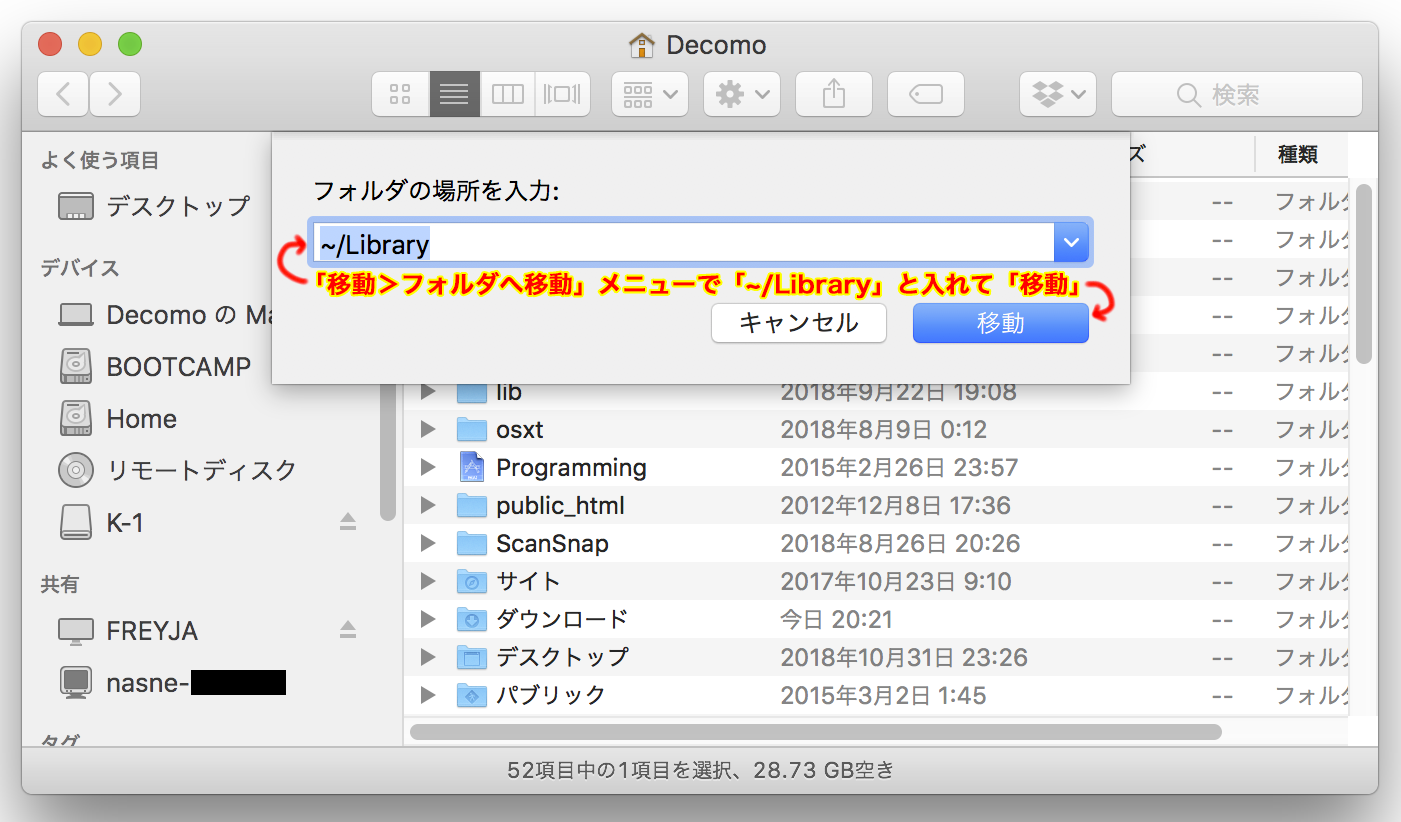Select BOOTCAMP in the sidebar

178,367
